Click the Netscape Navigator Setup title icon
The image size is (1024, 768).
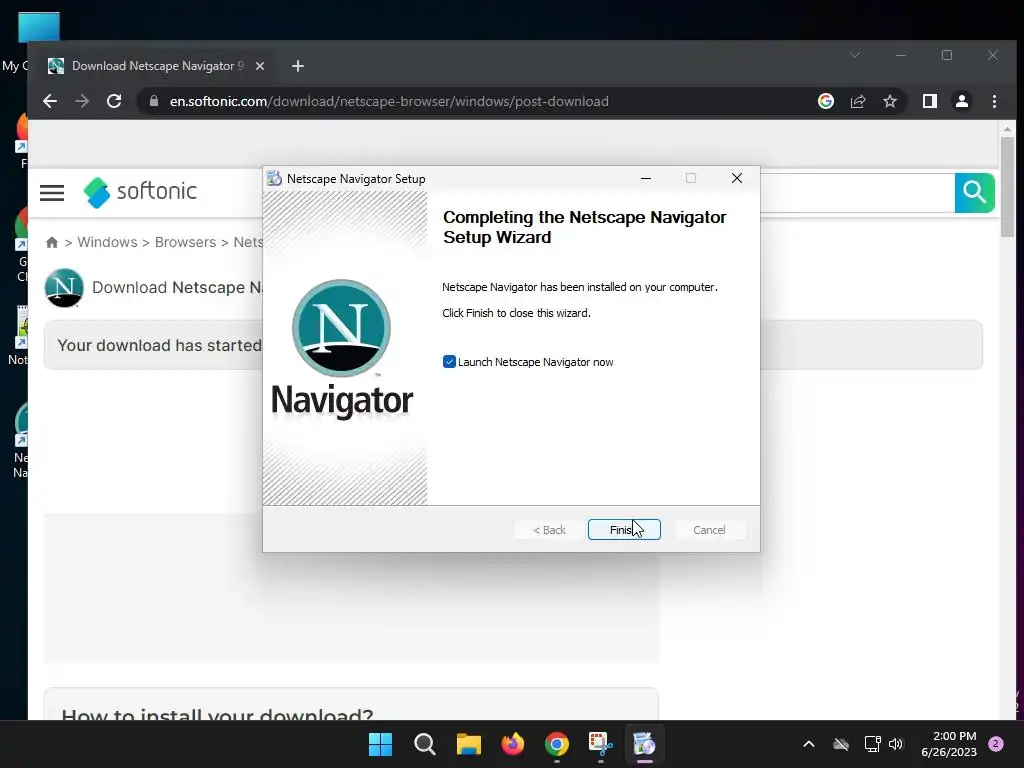[274, 178]
